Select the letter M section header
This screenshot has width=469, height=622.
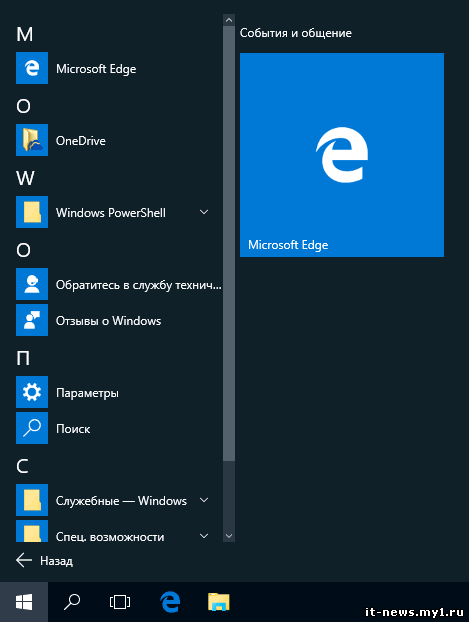pos(25,35)
